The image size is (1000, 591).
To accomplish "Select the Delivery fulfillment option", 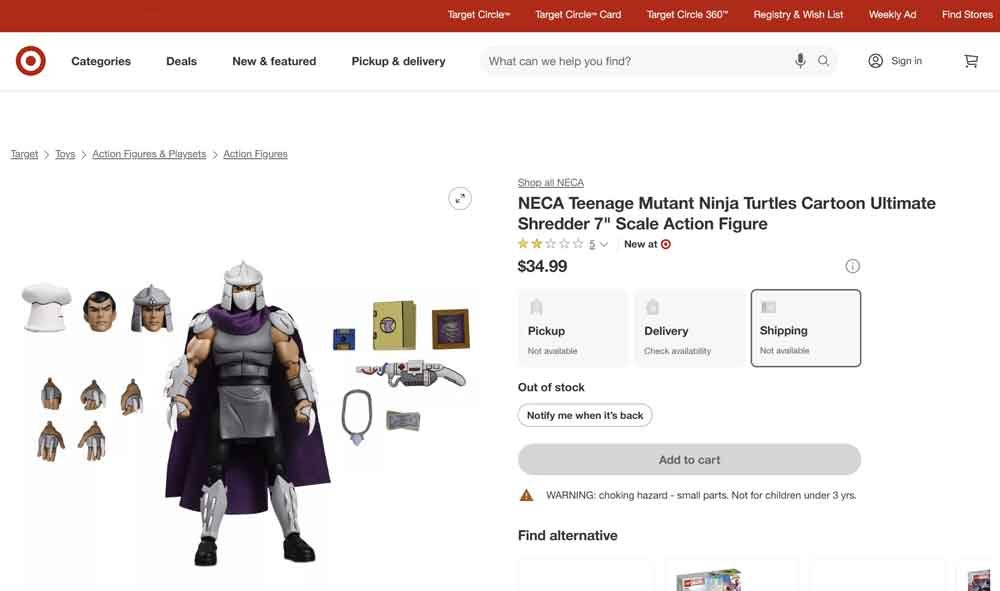I will tap(689, 327).
